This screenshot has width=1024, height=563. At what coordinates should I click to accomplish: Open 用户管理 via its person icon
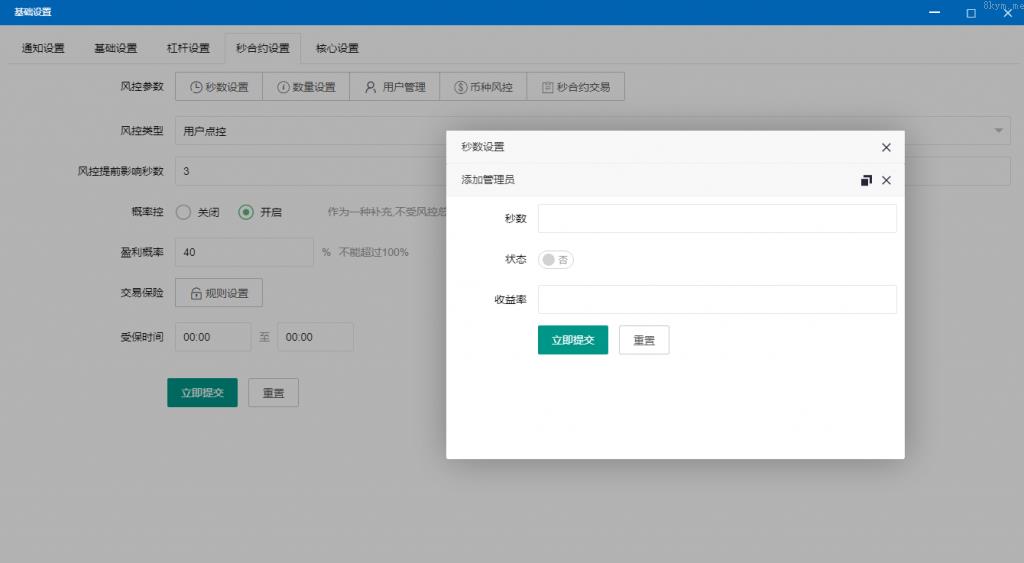point(370,87)
